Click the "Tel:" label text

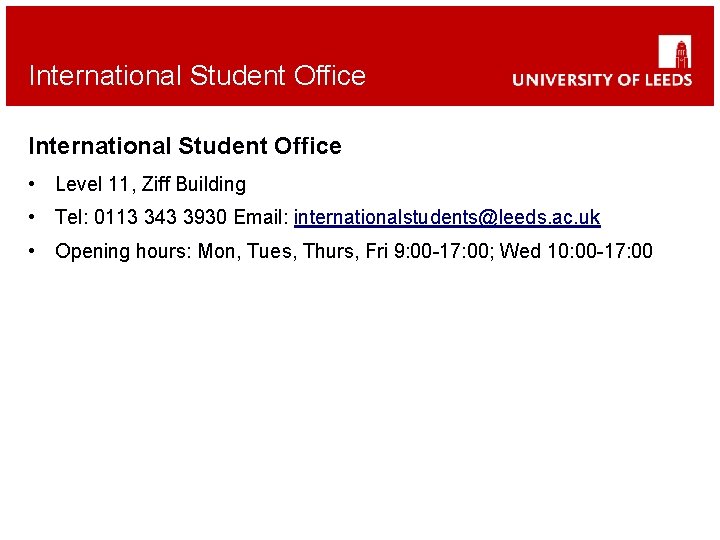point(72,217)
